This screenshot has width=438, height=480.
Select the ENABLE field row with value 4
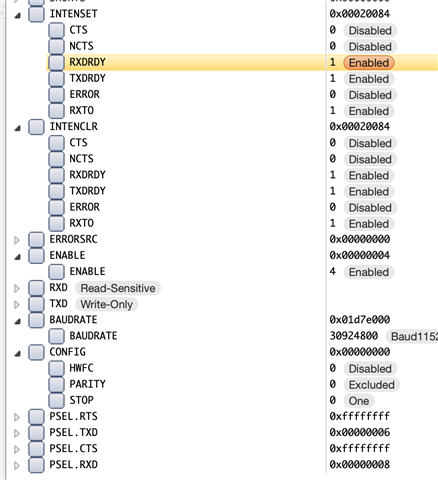(219, 272)
